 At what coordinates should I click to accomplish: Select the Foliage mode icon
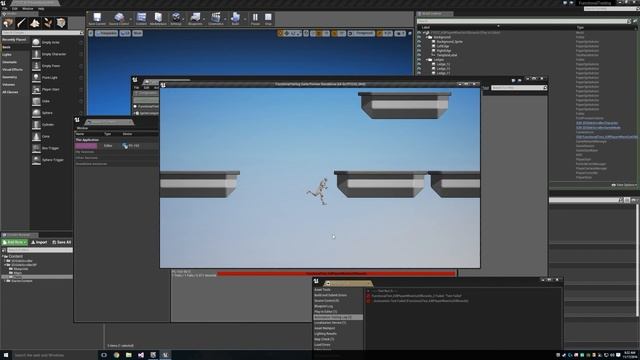(x=48, y=23)
